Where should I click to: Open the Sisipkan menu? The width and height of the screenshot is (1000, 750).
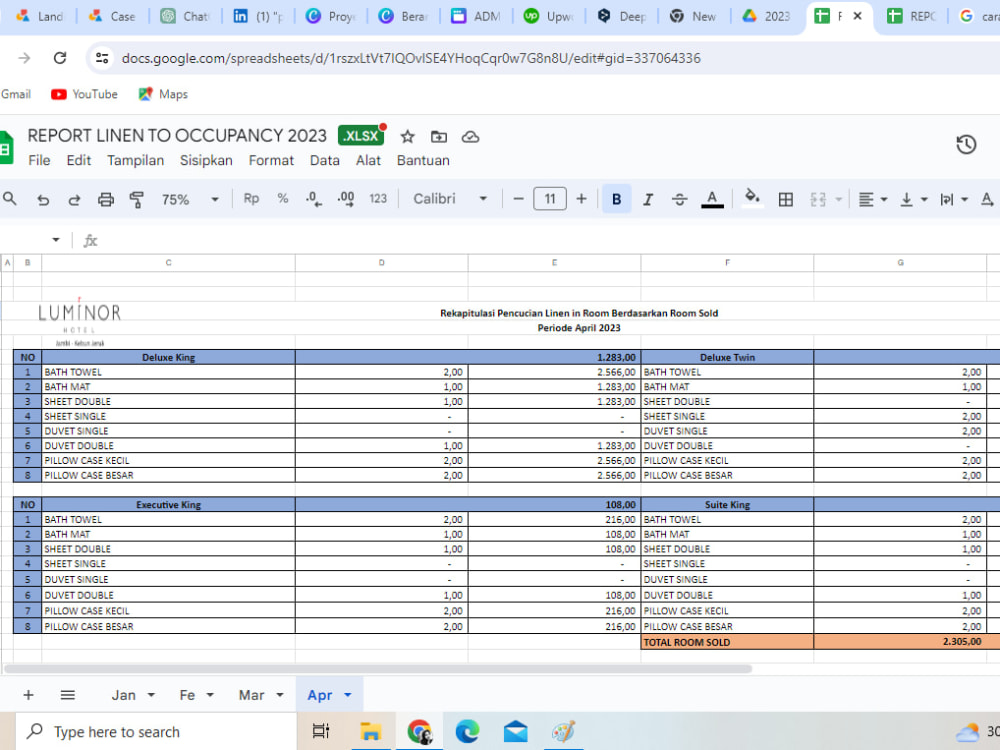click(x=206, y=160)
